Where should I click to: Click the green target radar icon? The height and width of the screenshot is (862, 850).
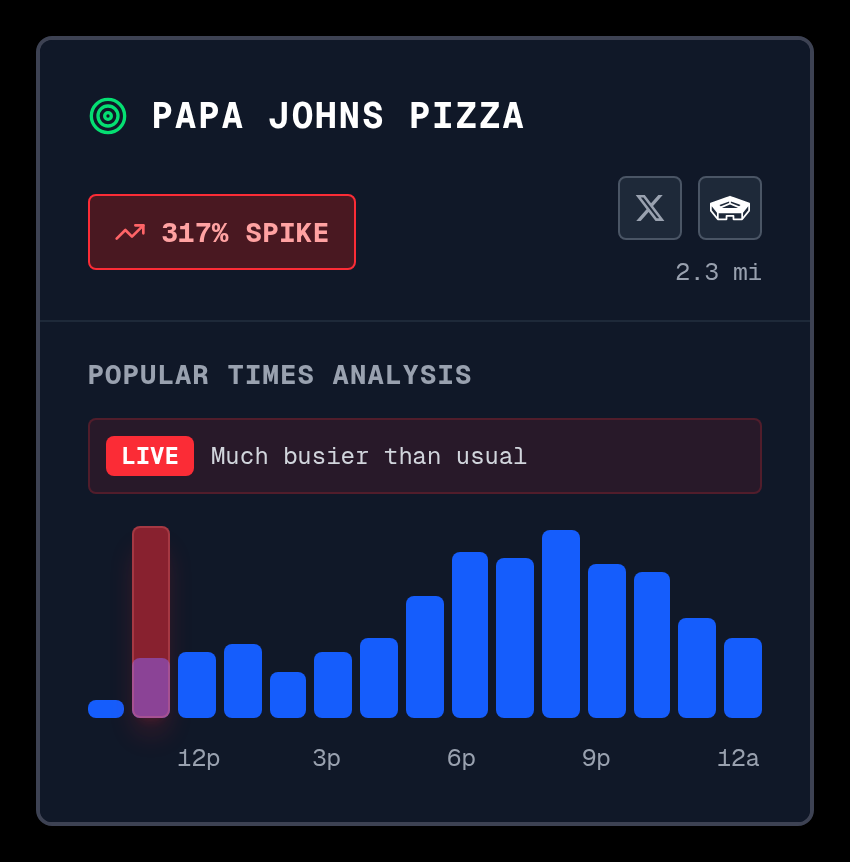pos(108,116)
